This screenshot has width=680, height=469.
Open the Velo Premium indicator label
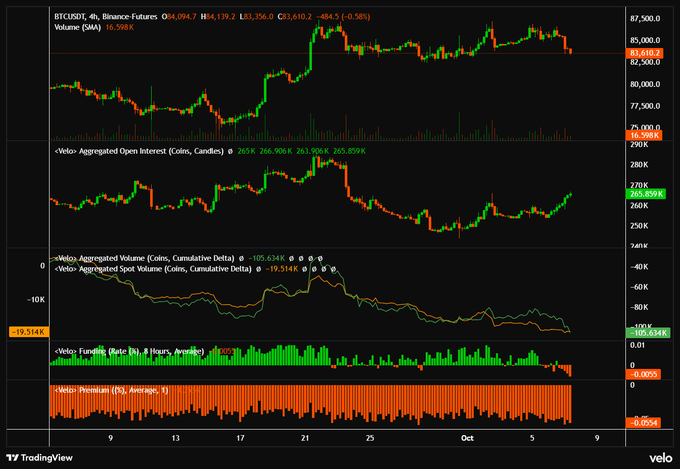pyautogui.click(x=111, y=390)
